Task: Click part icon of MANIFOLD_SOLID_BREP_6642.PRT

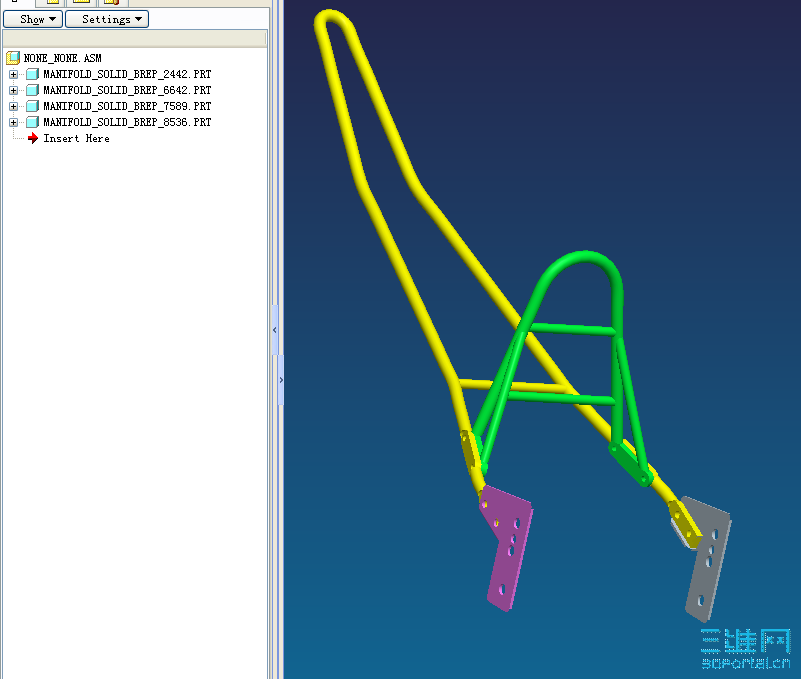Action: point(32,90)
